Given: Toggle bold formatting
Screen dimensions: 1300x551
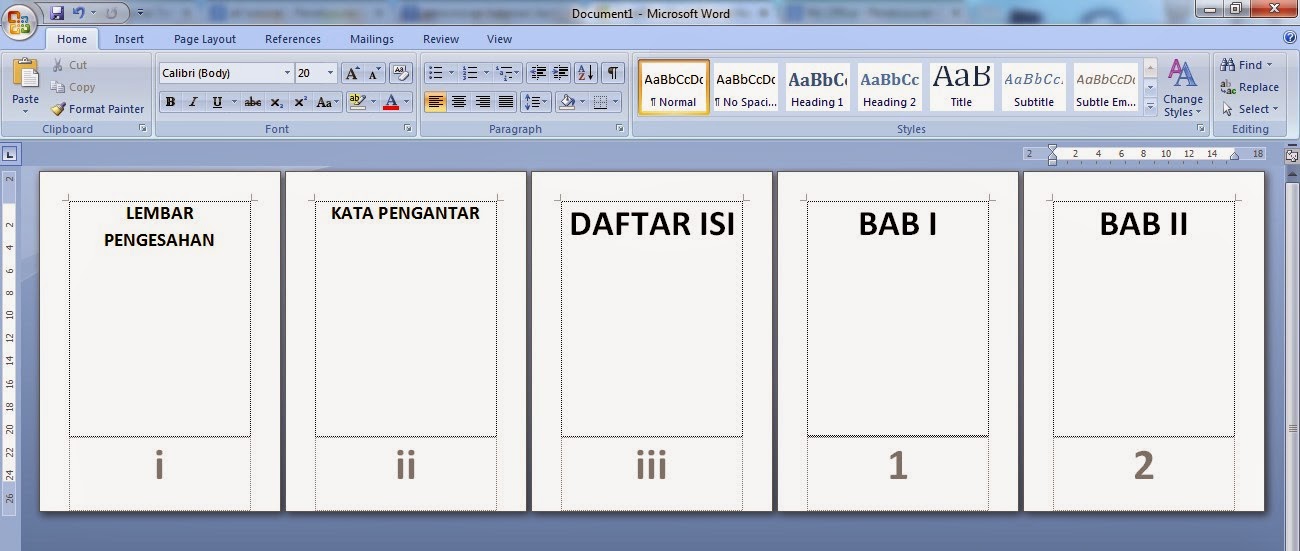Looking at the screenshot, I should point(170,102).
